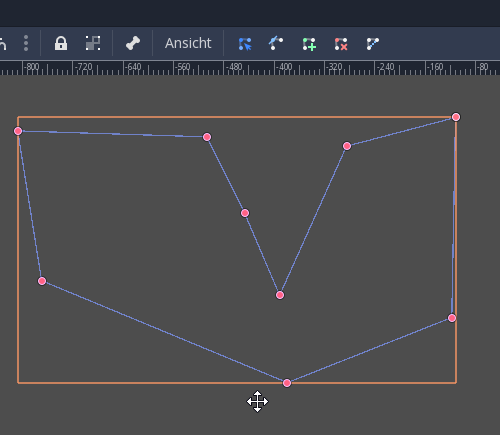Click the Close Curve tool icon
The height and width of the screenshot is (435, 500).
click(373, 44)
